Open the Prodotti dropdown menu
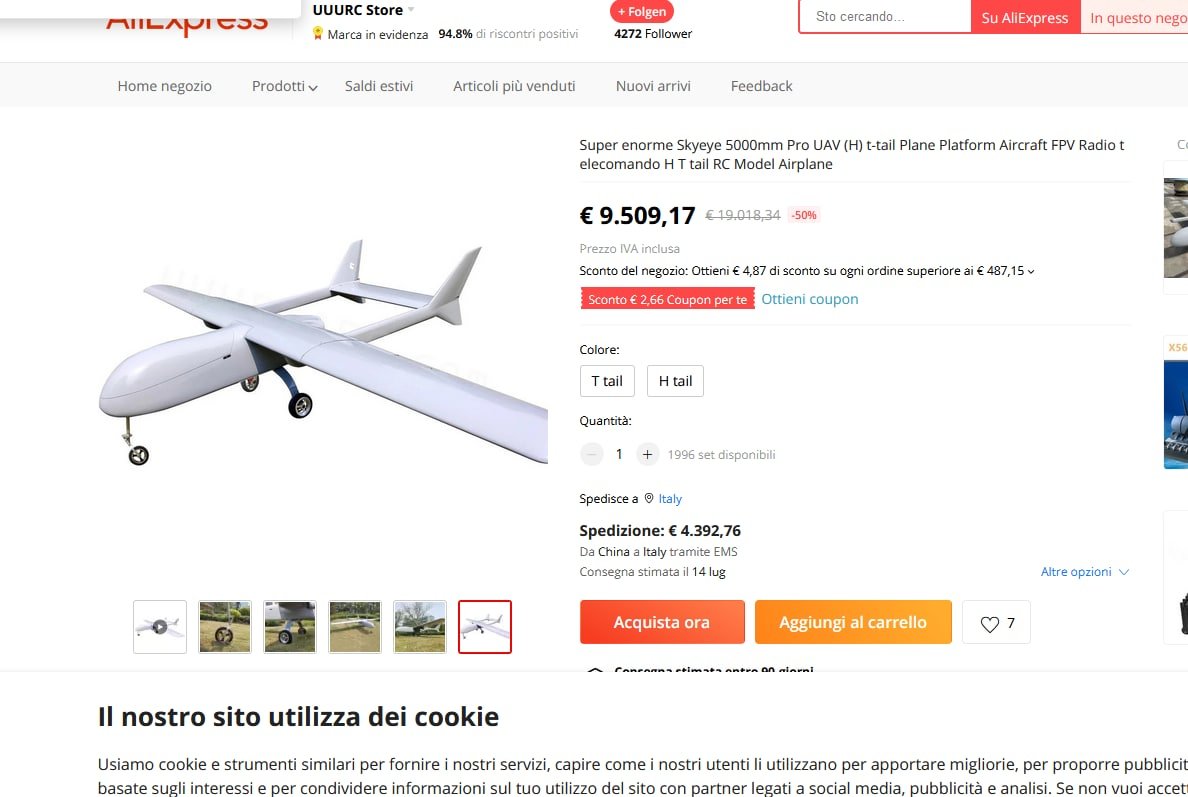 (x=284, y=86)
